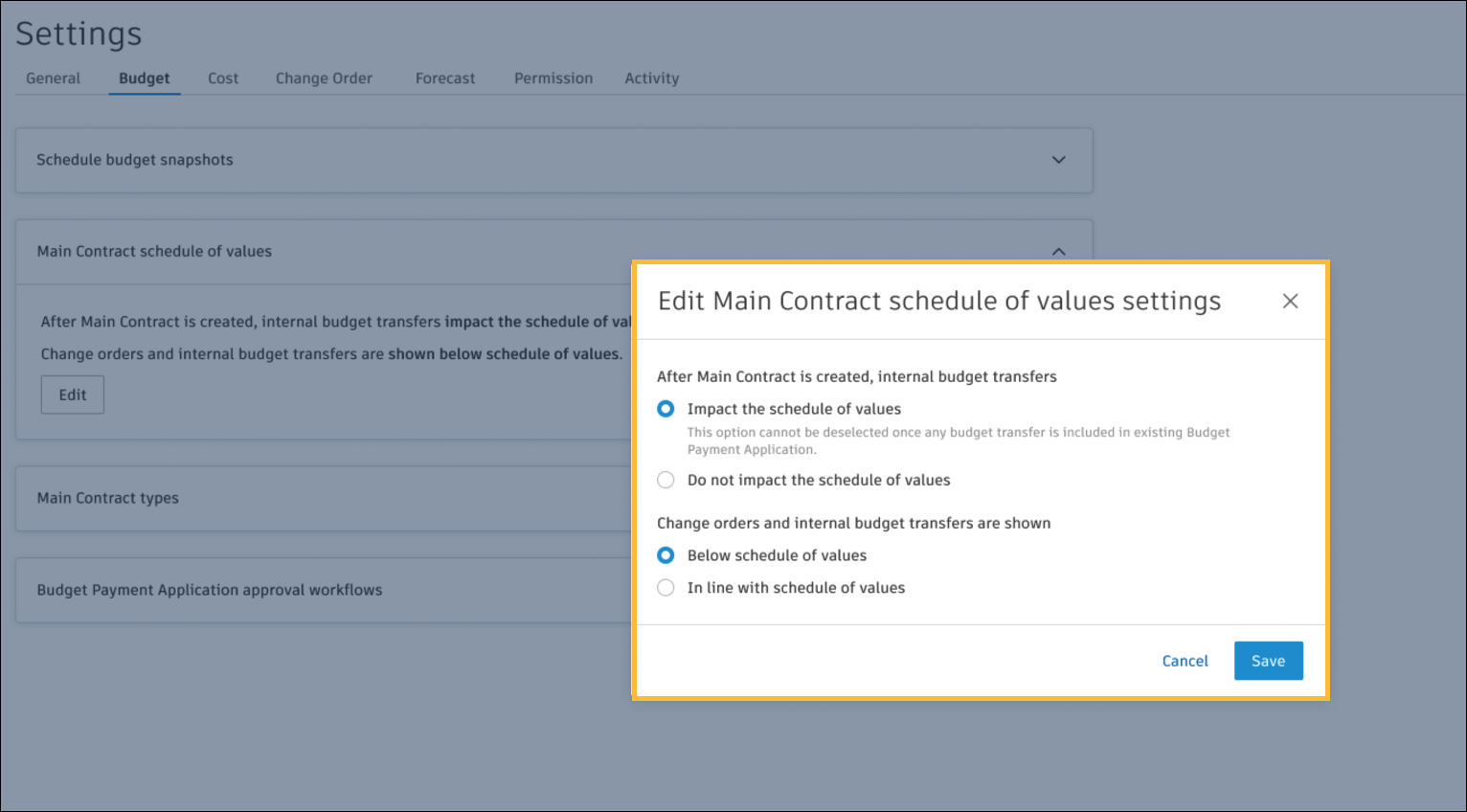Open the Change Order tab
1467x812 pixels.
tap(324, 79)
